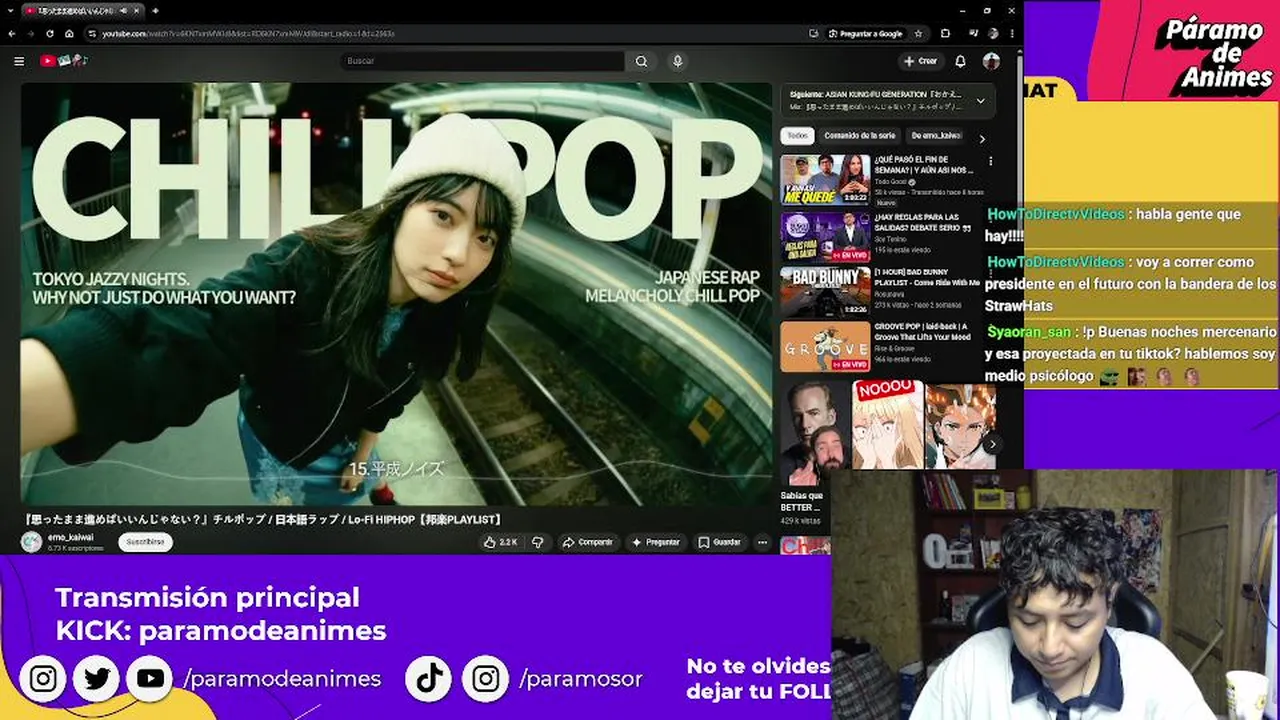The height and width of the screenshot is (720, 1280).
Task: Open menu for ¿QUÉ PASÓ EL FIN video
Action: [991, 161]
